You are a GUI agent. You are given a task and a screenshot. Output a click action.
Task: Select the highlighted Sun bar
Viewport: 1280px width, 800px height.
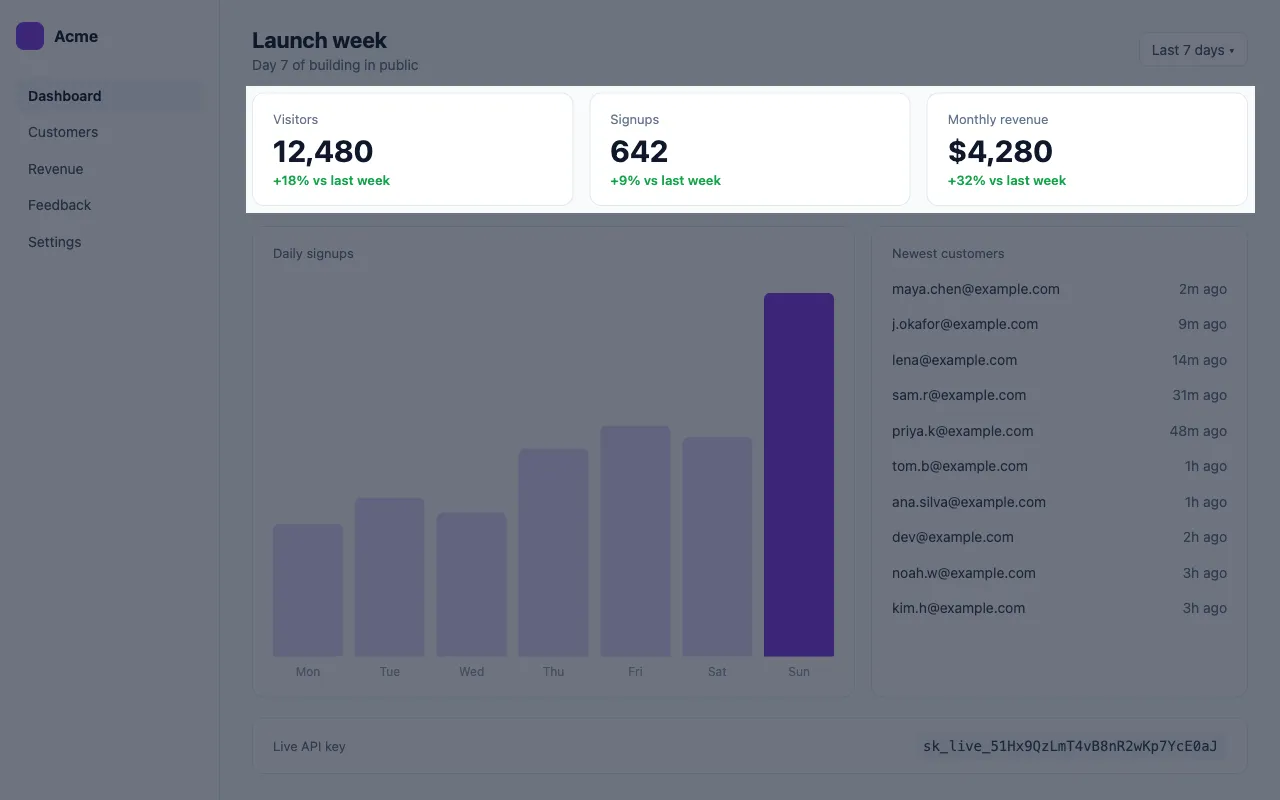click(799, 475)
